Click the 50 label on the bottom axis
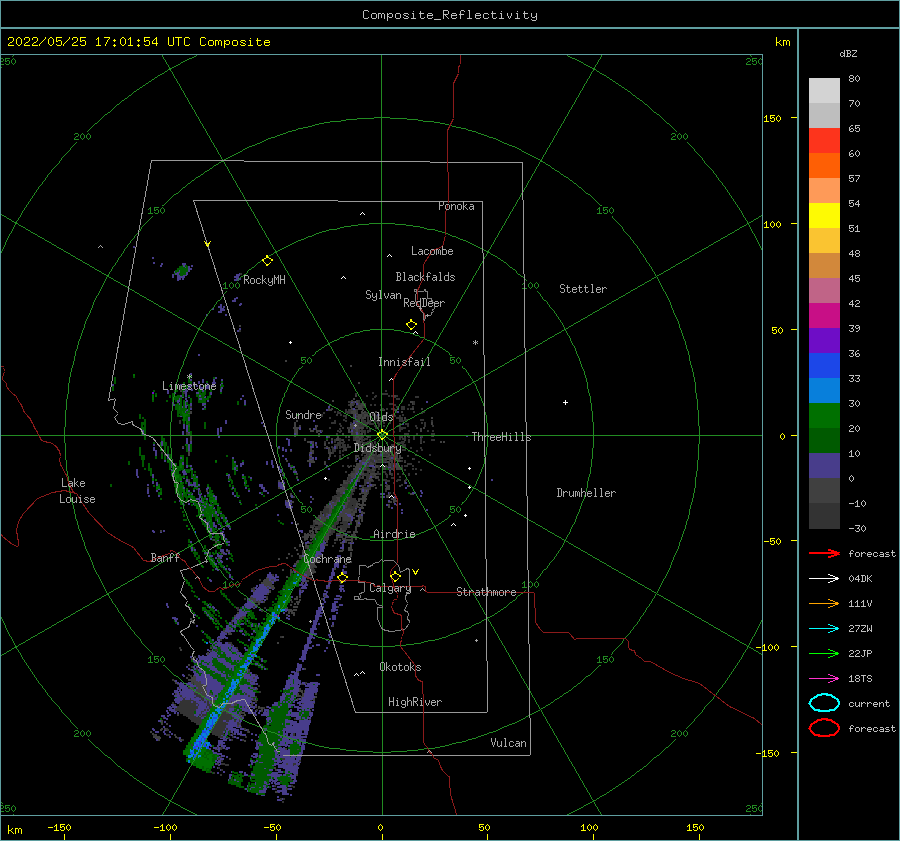Viewport: 900px width, 841px height. coord(484,827)
